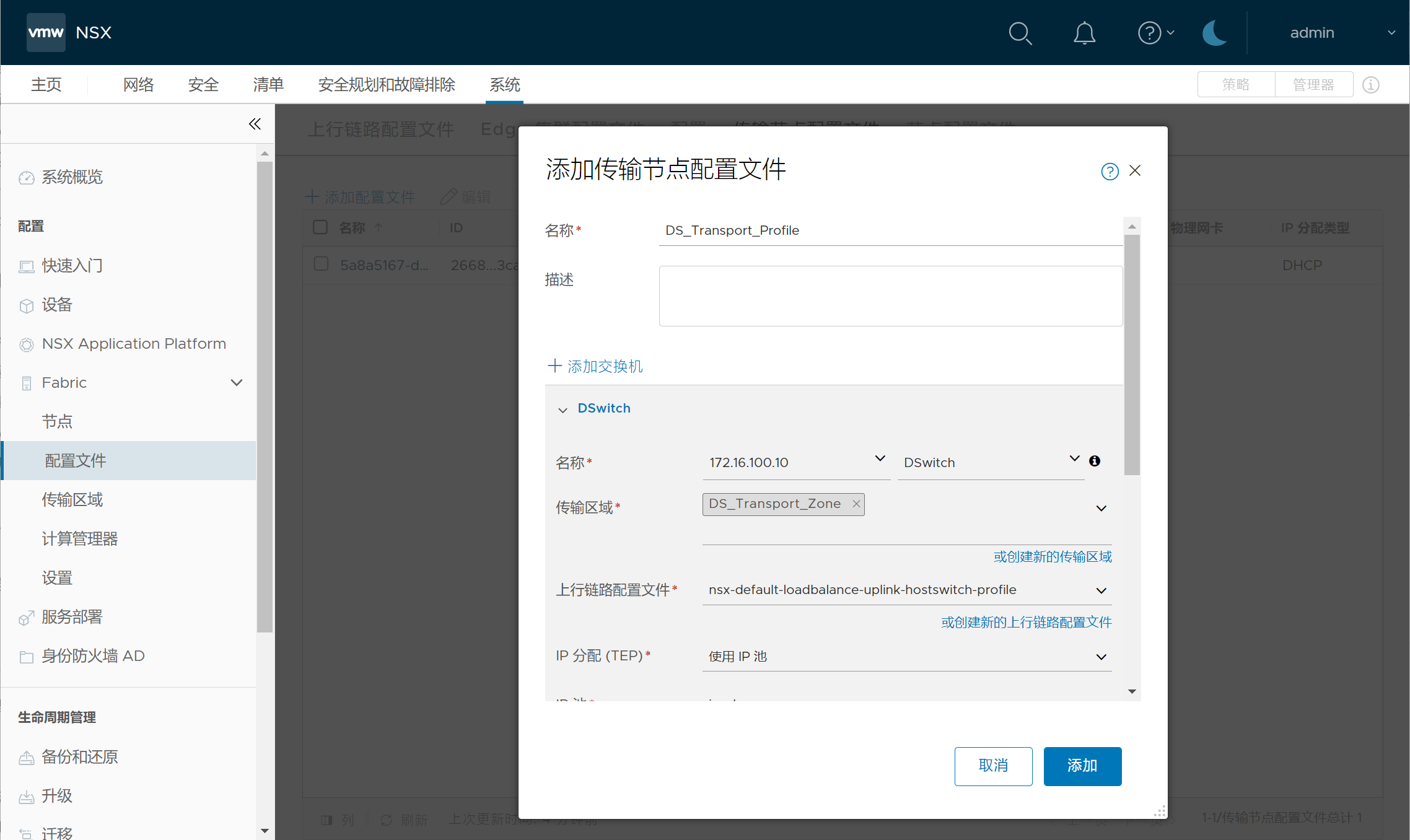Switch to 策略 mode toggle
This screenshot has width=1410, height=840.
point(1236,85)
